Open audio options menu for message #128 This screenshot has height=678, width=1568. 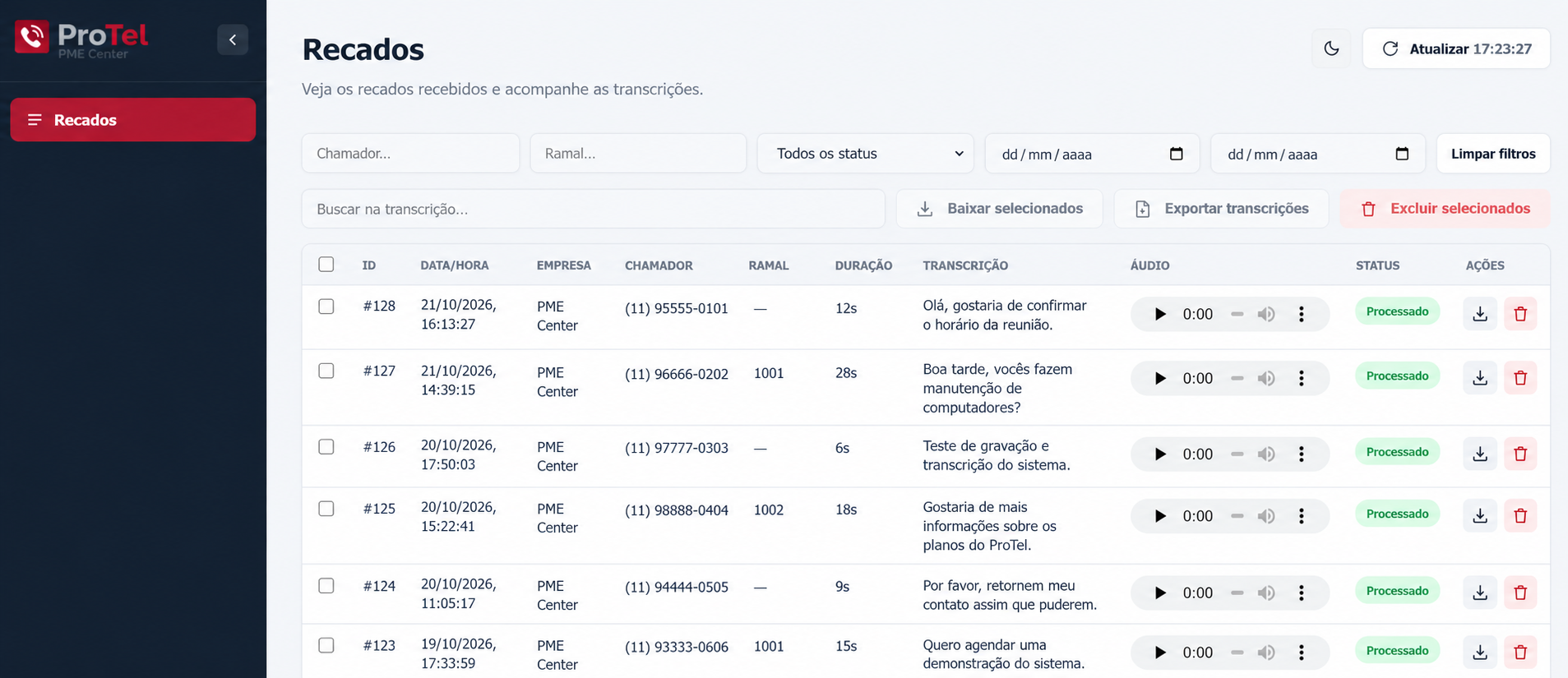[x=1302, y=314]
